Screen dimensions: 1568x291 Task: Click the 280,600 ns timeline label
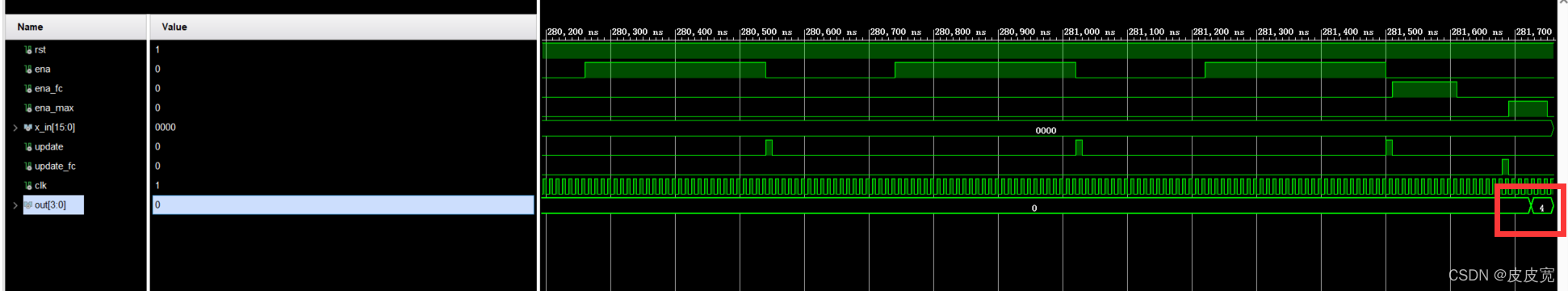[831, 32]
